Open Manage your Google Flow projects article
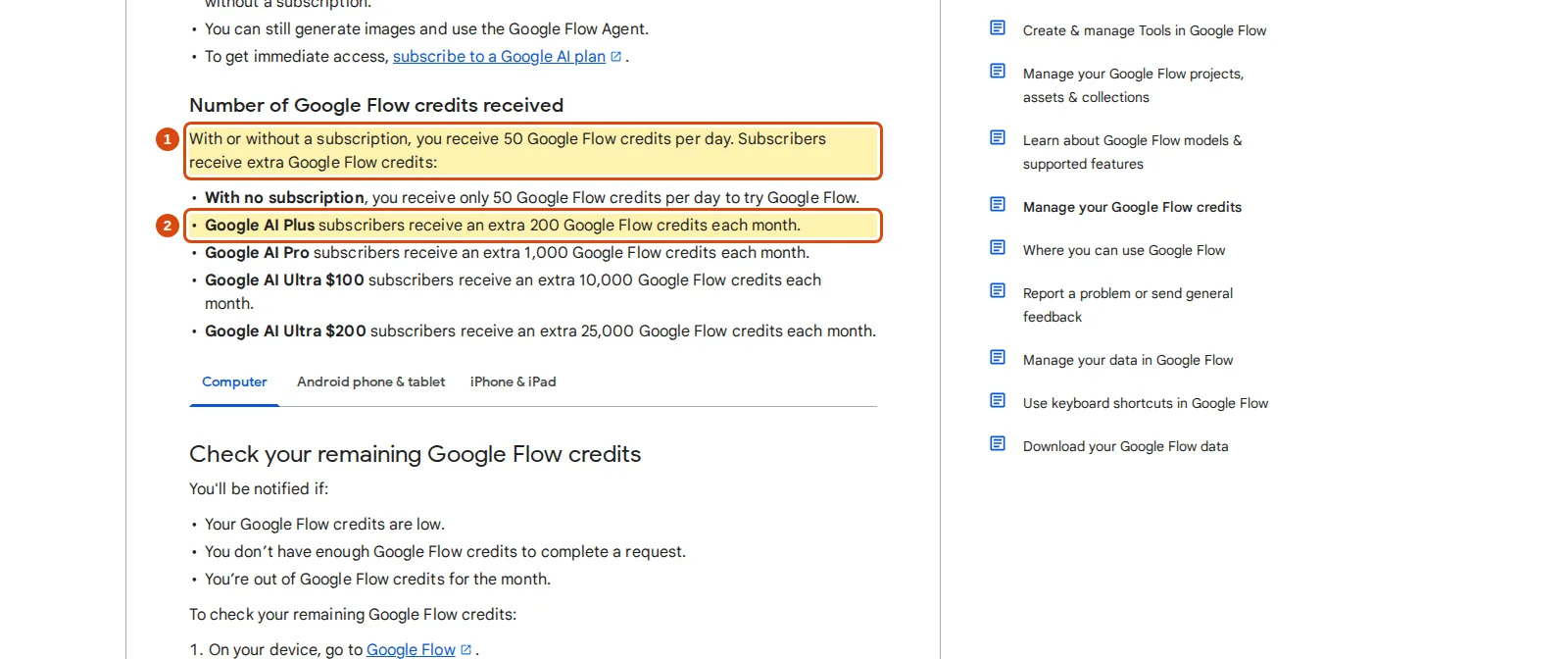 point(1133,86)
